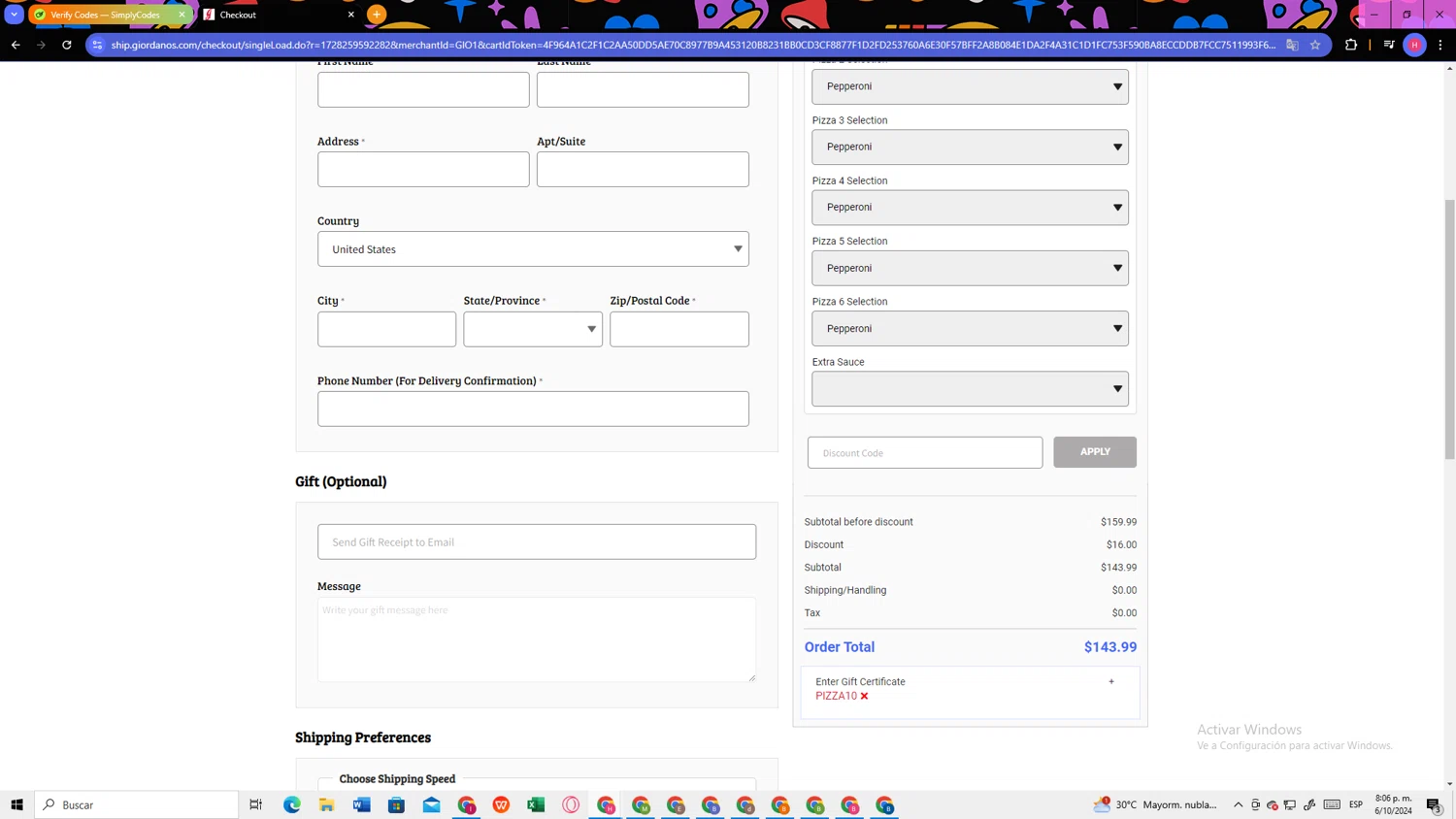The width and height of the screenshot is (1456, 819).
Task: Click the taskbar Buscar search box
Action: click(137, 804)
